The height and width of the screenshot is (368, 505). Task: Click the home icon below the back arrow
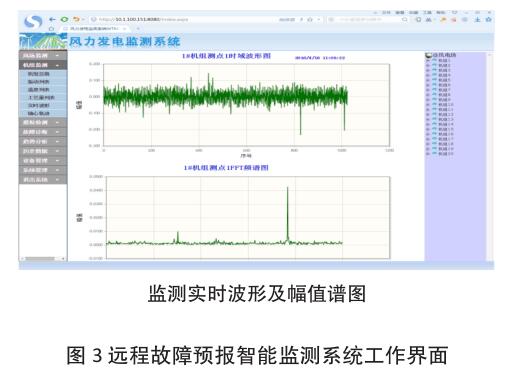coord(51,29)
